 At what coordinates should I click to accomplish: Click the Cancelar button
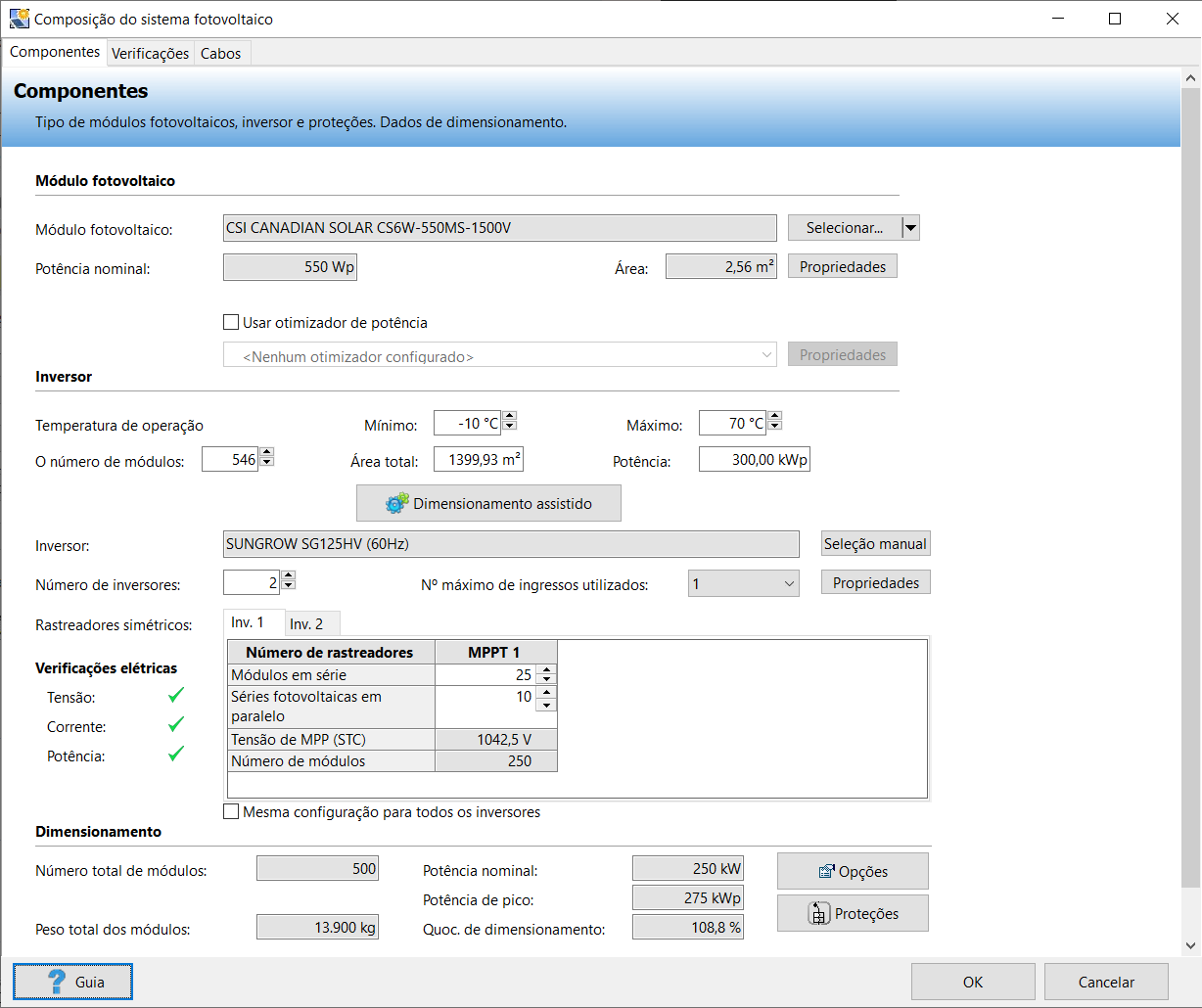coord(1106,982)
